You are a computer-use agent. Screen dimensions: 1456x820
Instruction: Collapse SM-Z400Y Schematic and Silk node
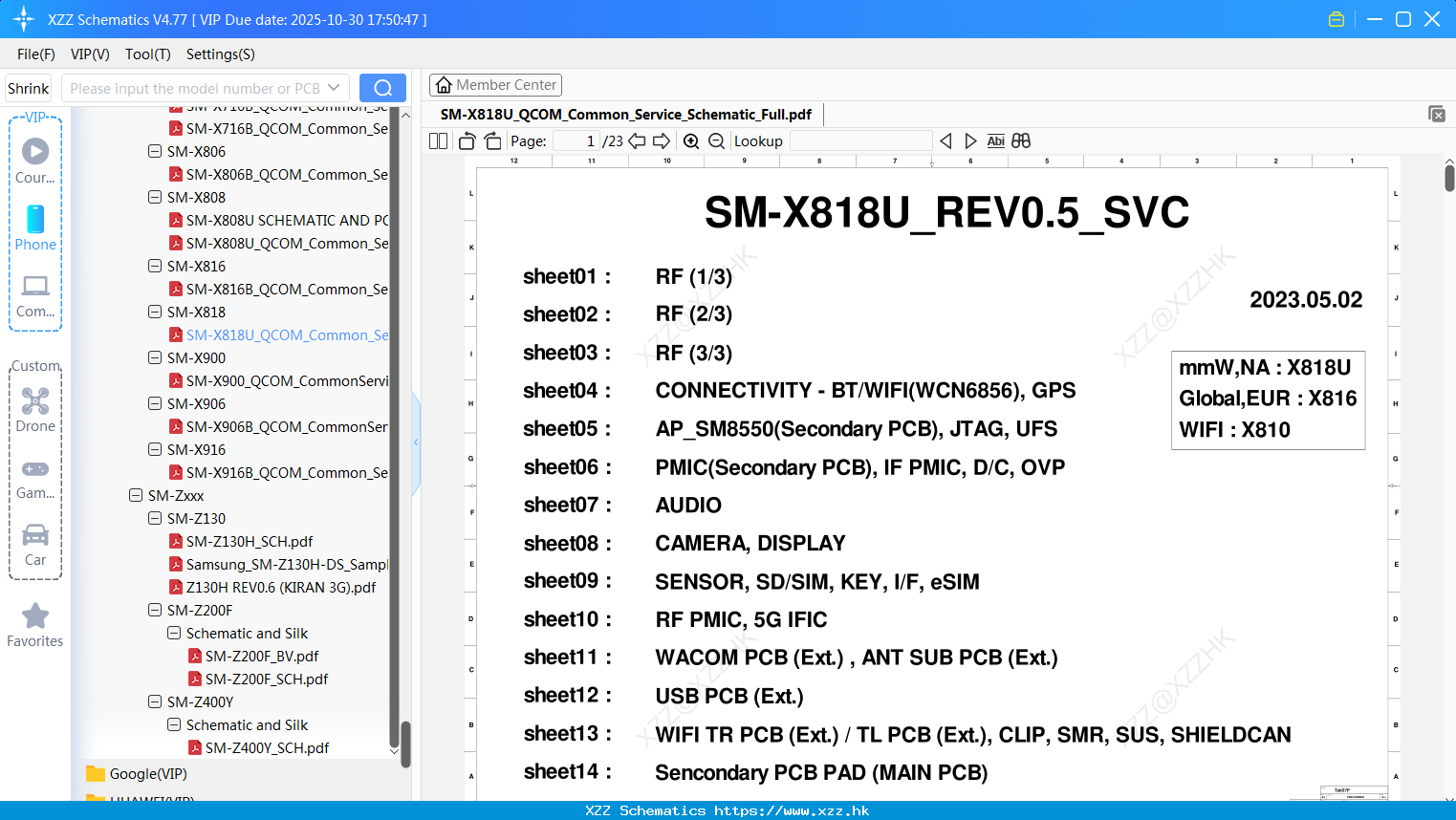pyautogui.click(x=174, y=724)
